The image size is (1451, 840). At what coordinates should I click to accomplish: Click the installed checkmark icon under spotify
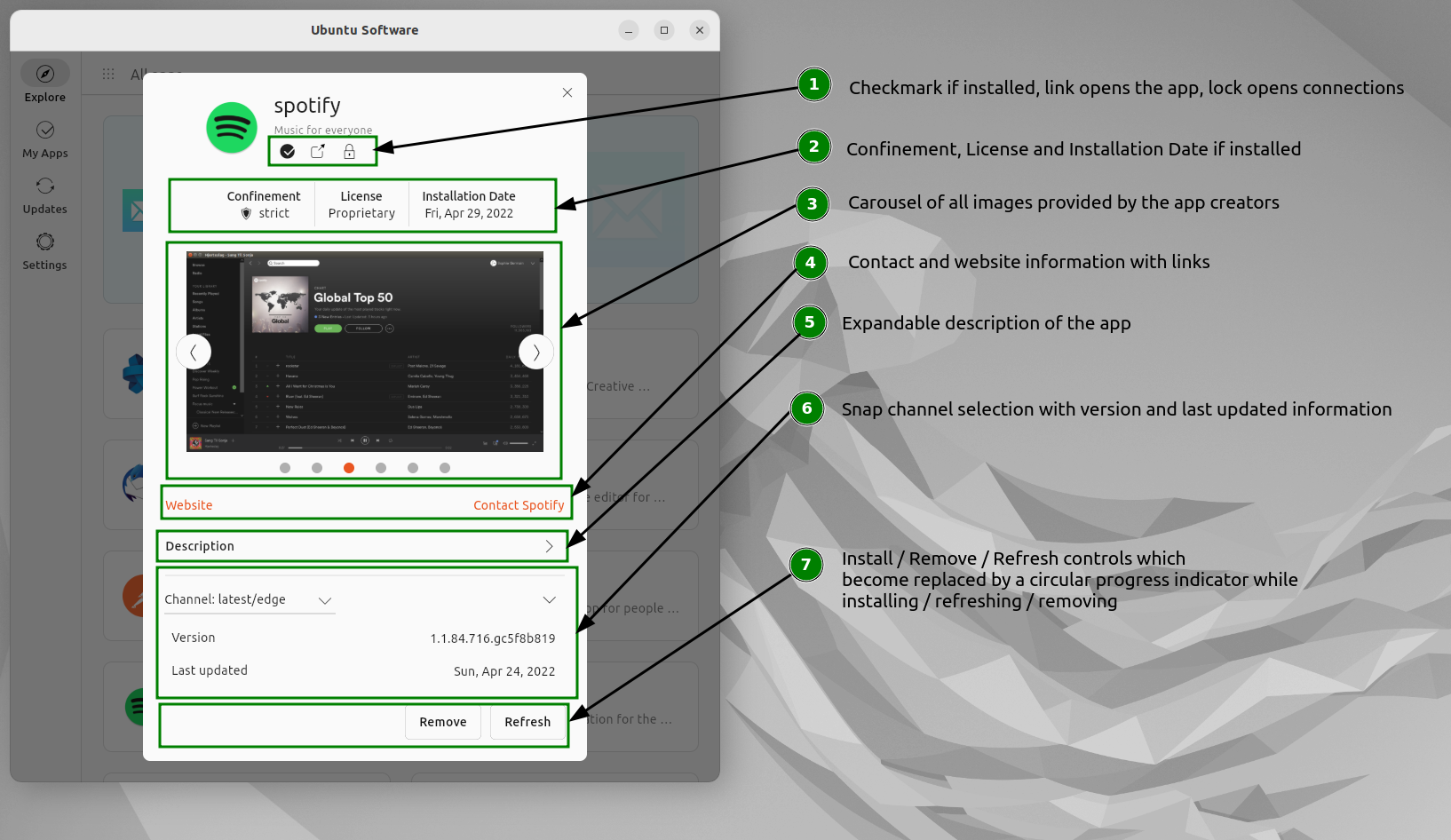(288, 151)
